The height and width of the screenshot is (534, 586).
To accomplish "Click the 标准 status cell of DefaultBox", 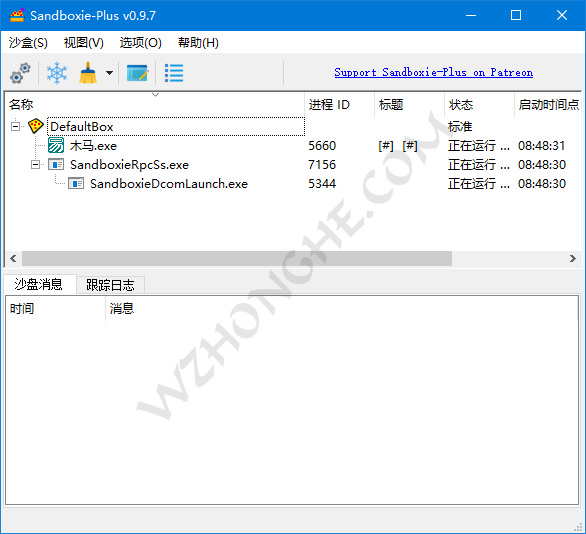I will coord(460,126).
